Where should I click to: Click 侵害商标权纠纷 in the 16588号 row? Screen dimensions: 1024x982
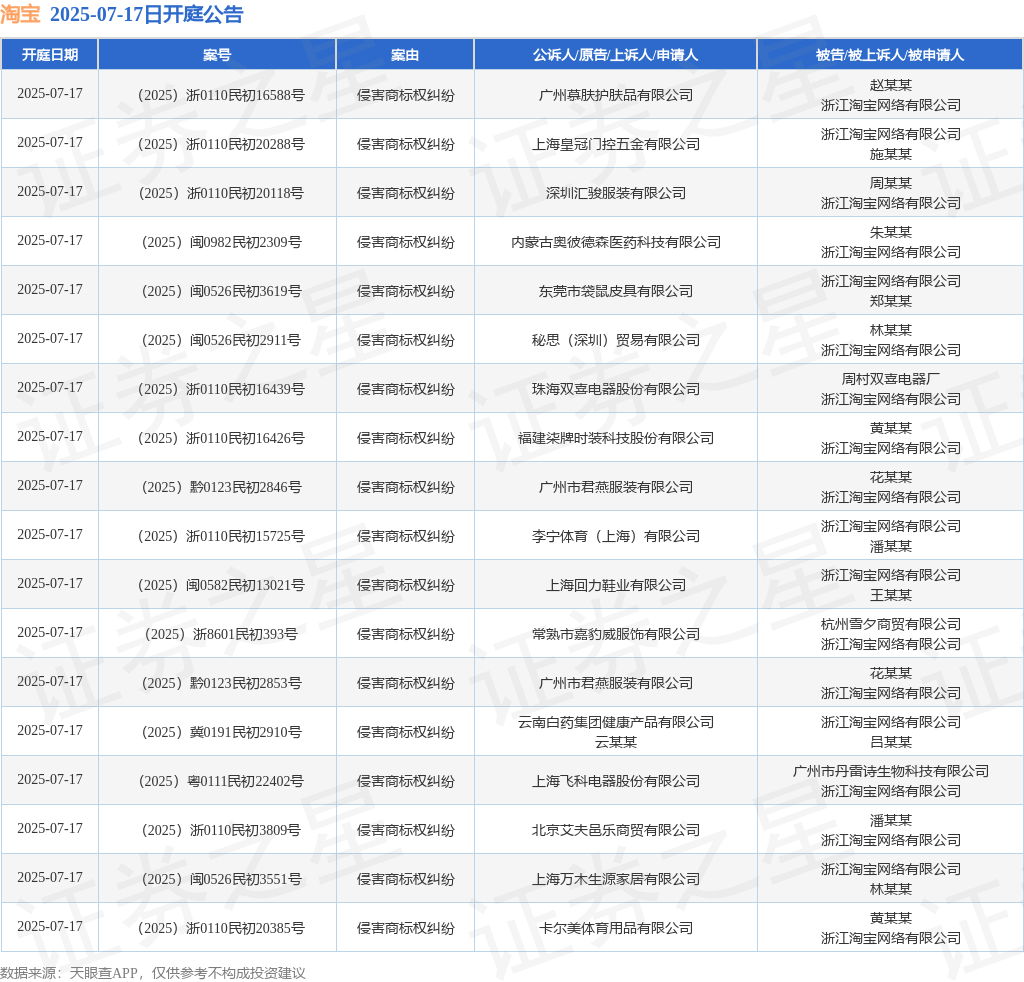pyautogui.click(x=405, y=95)
